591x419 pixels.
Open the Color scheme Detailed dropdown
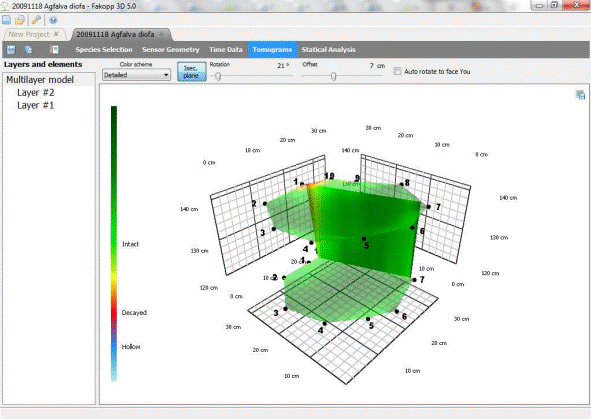(x=136, y=75)
